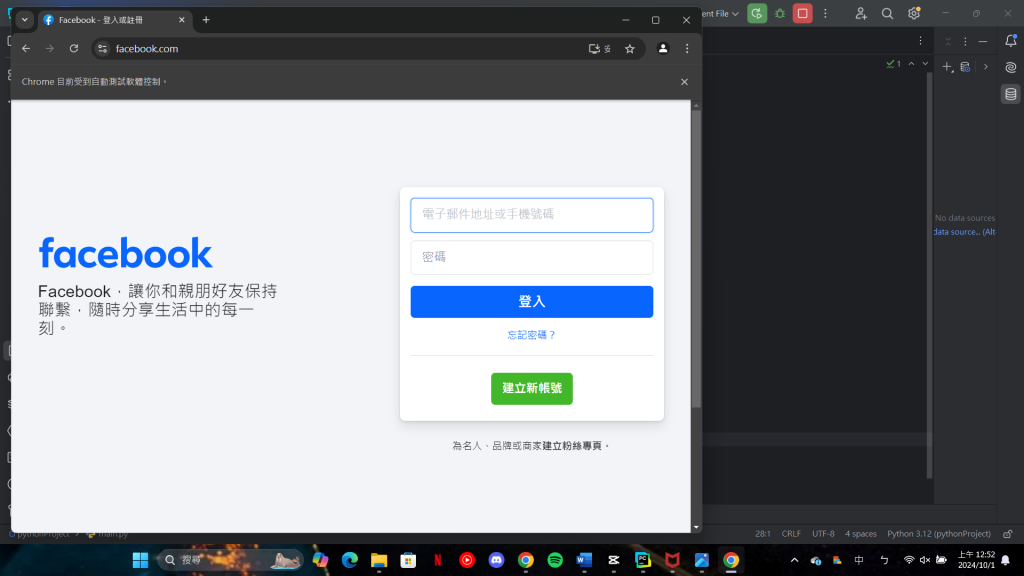Toggle the Chinese input mode indicator 中
This screenshot has width=1024, height=576.
pyautogui.click(x=859, y=560)
